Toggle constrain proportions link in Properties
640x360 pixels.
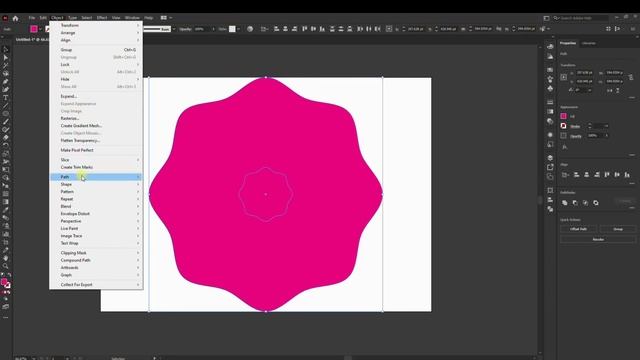coord(631,77)
